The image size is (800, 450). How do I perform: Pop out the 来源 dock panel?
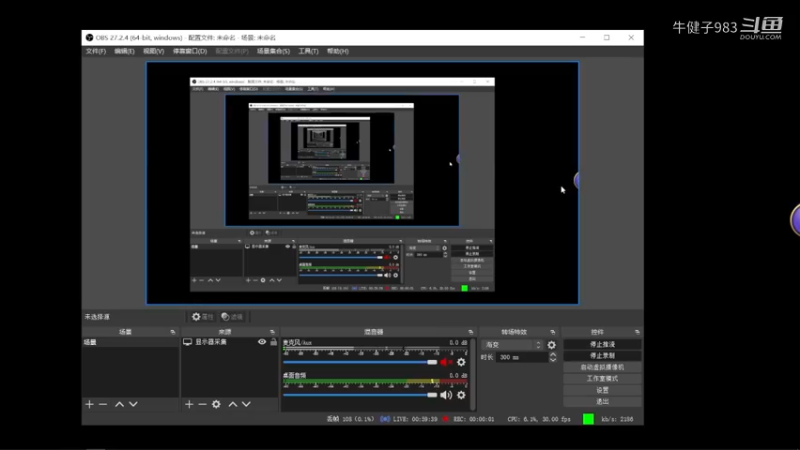pyautogui.click(x=272, y=332)
